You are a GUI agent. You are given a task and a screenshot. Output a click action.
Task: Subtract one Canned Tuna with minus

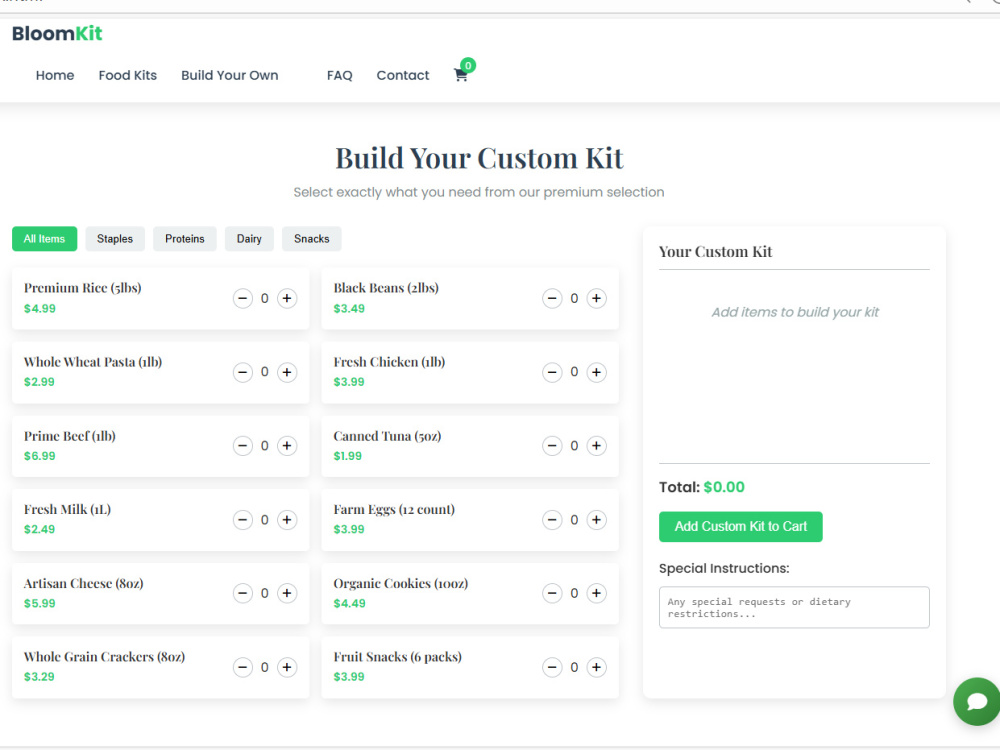(x=552, y=446)
